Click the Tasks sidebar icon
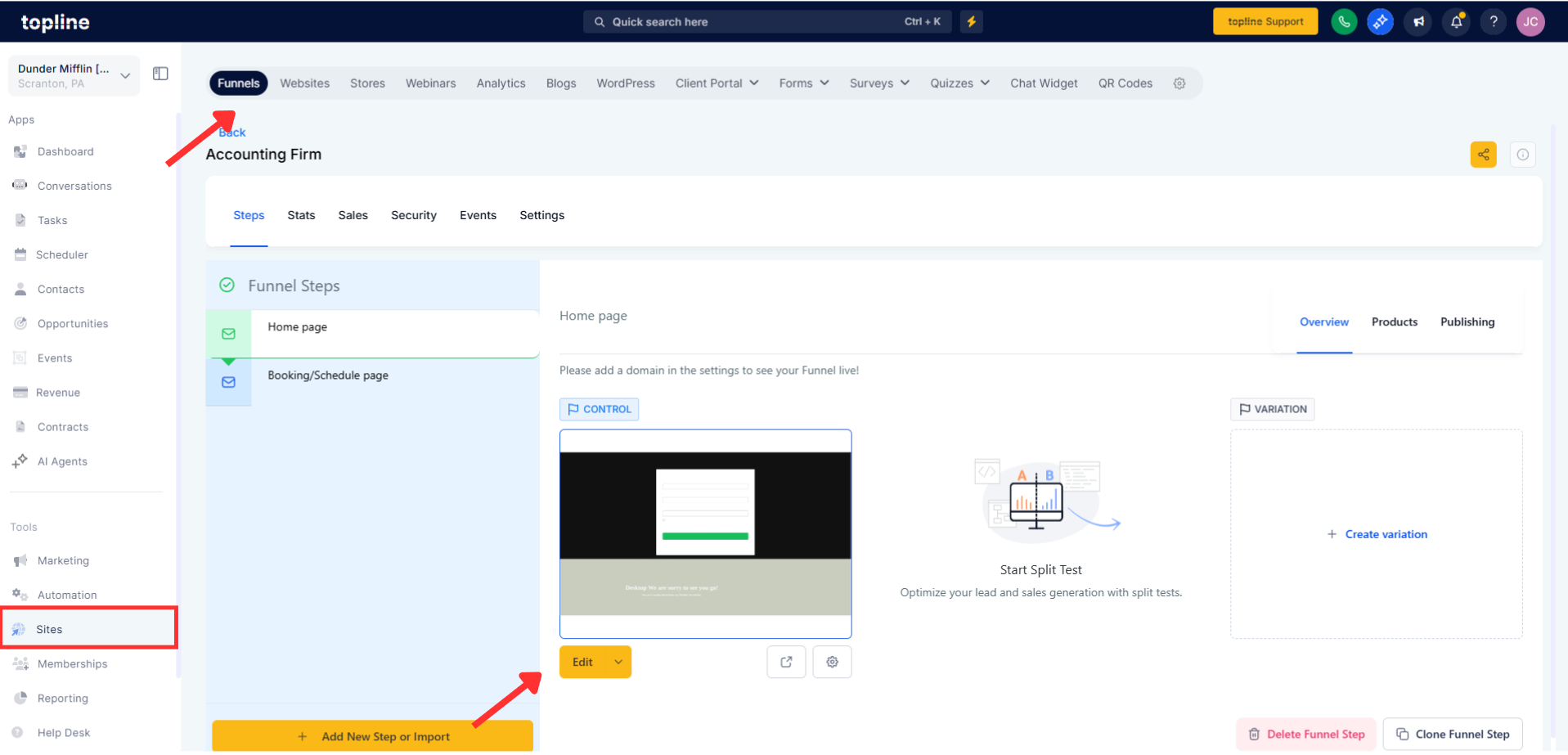This screenshot has height=755, width=1568. click(x=20, y=220)
